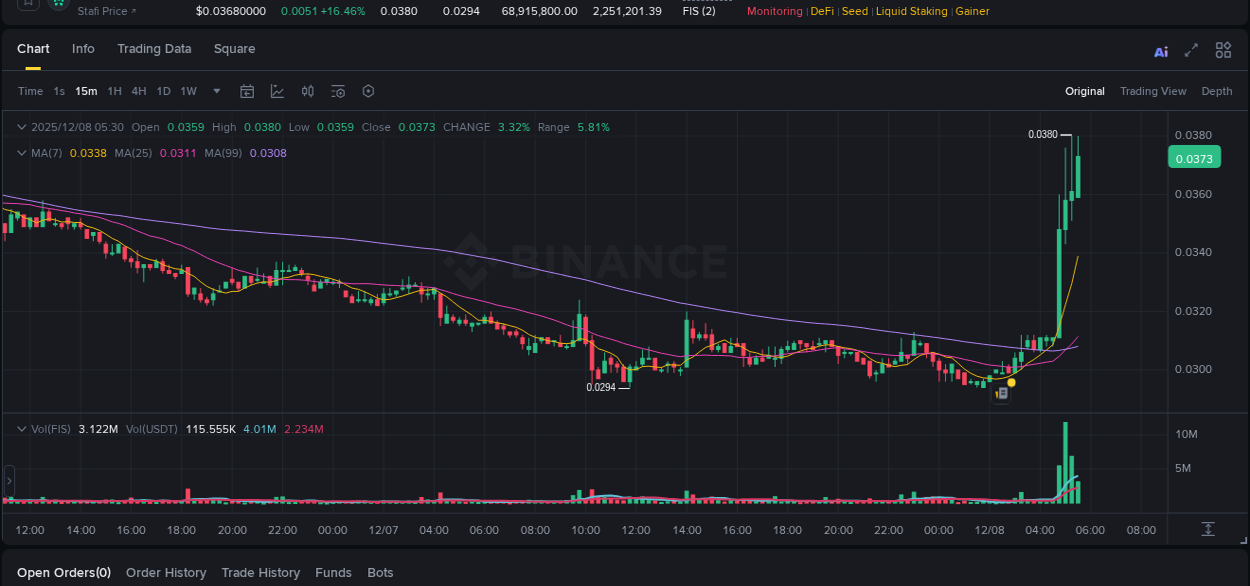The image size is (1250, 586).
Task: Open the Ai analysis assistant
Action: point(1161,50)
